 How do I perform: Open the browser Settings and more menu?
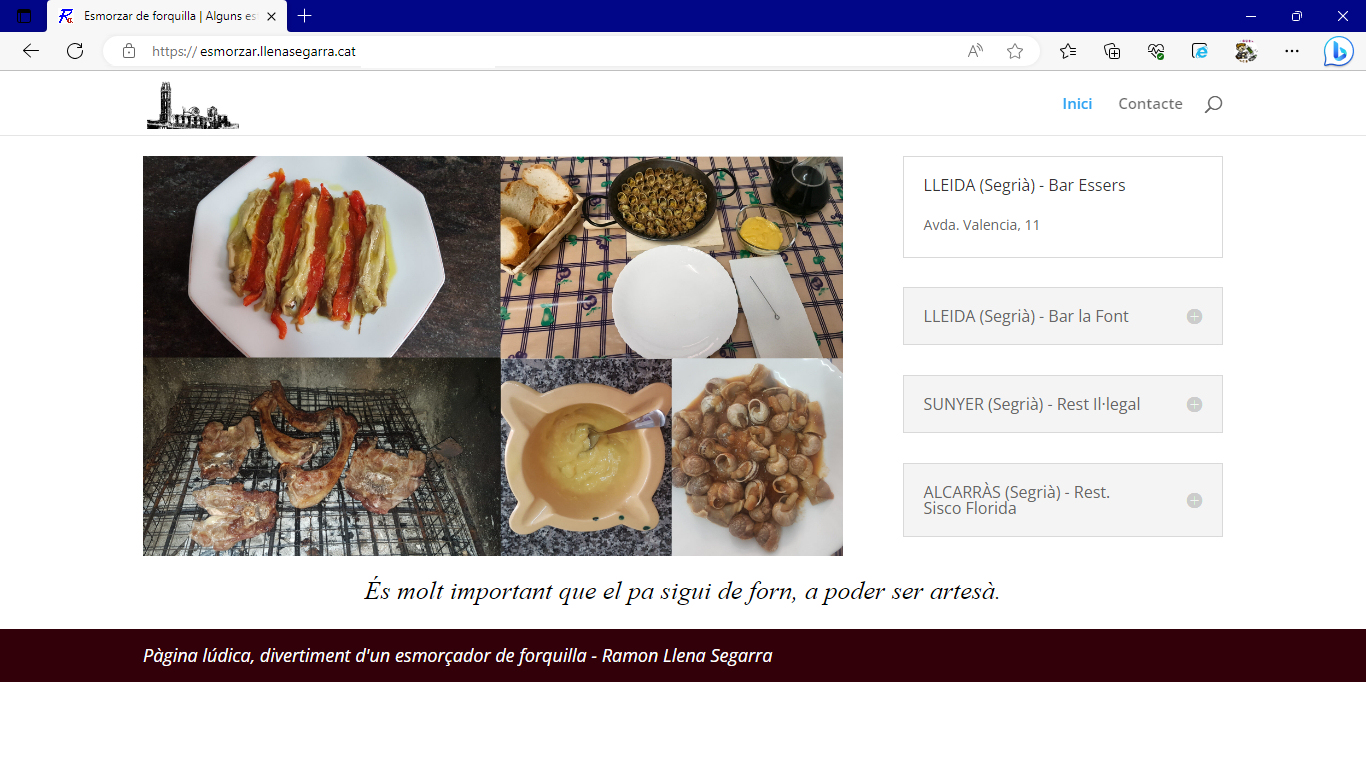[x=1292, y=51]
